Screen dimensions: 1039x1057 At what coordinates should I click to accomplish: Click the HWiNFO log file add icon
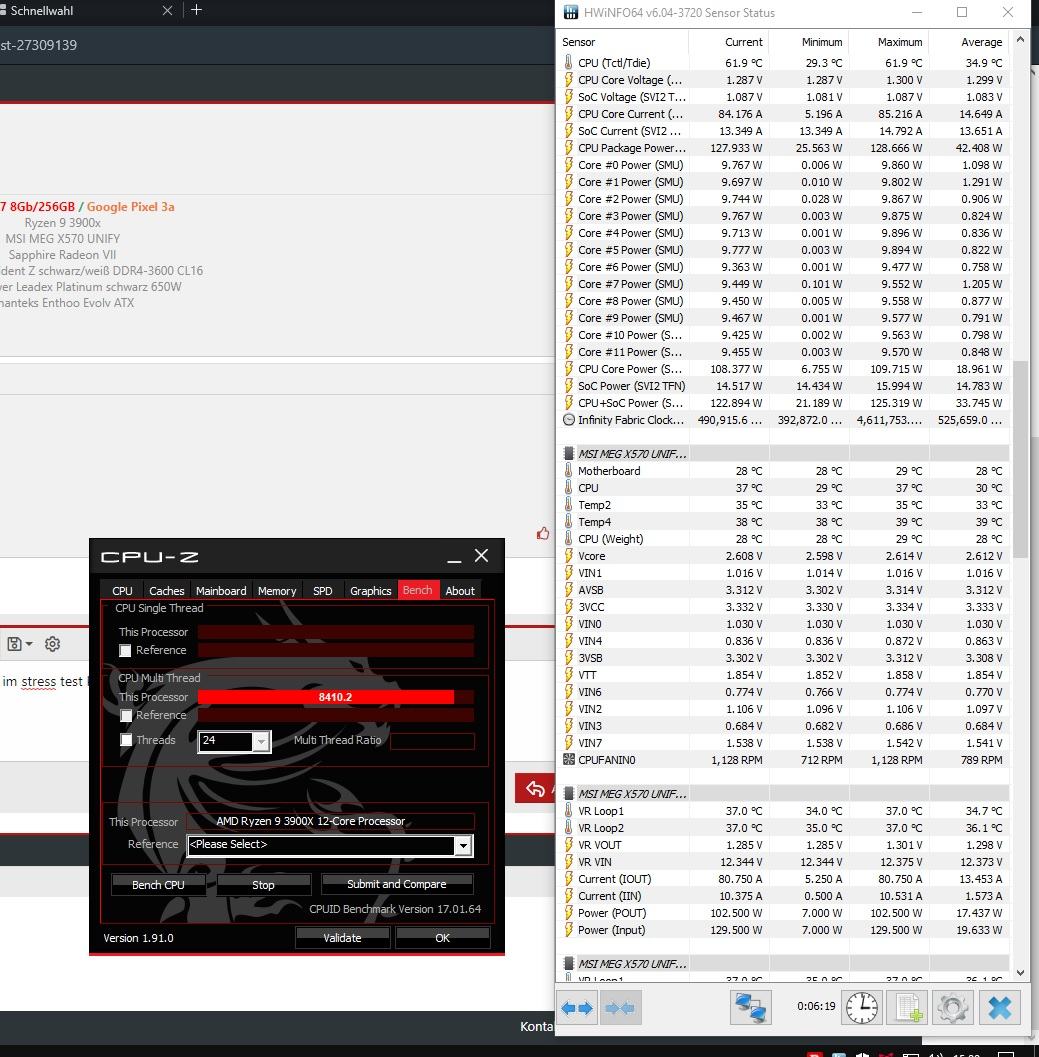pyautogui.click(x=908, y=1008)
